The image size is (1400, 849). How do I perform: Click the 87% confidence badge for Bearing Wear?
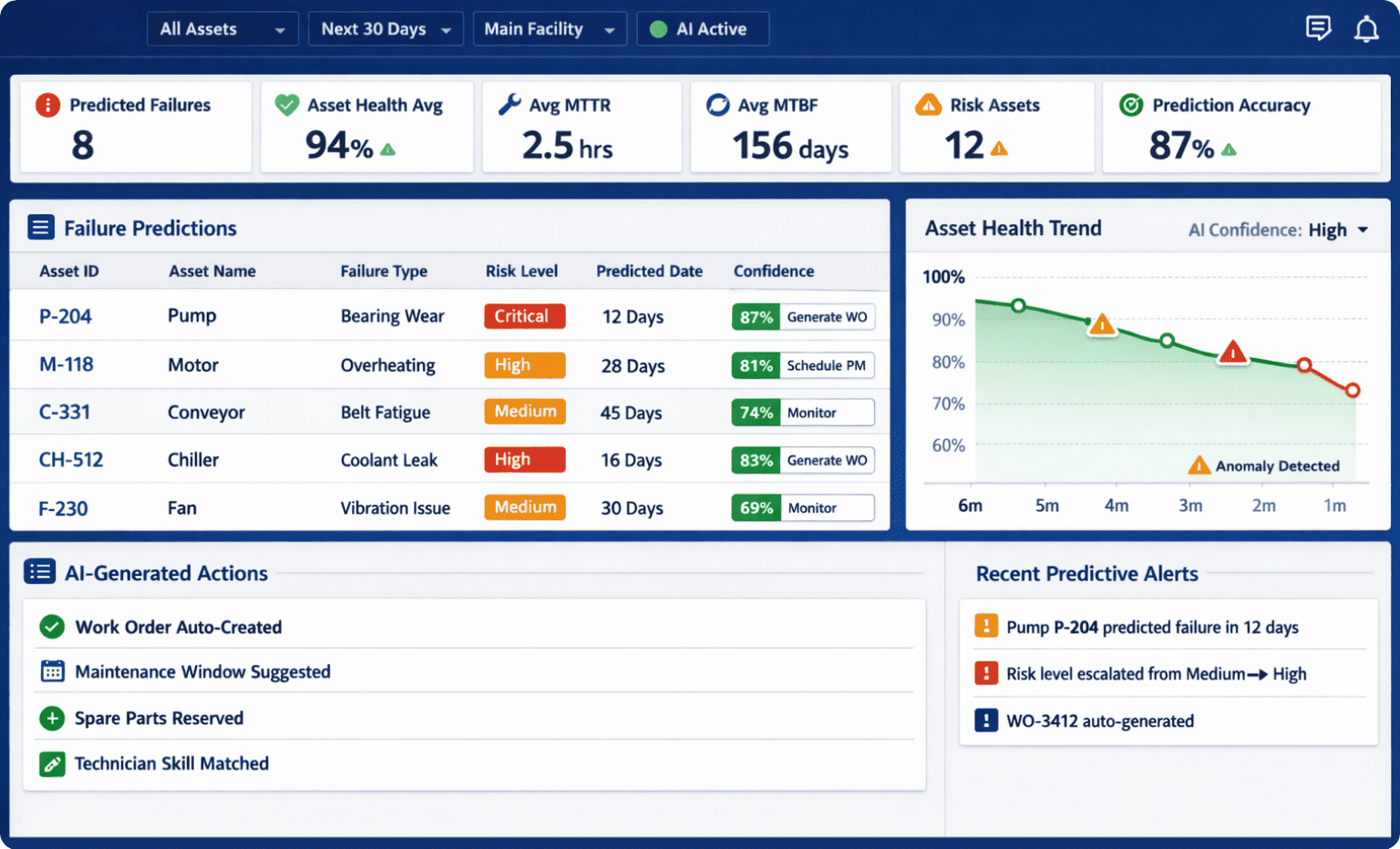755,317
